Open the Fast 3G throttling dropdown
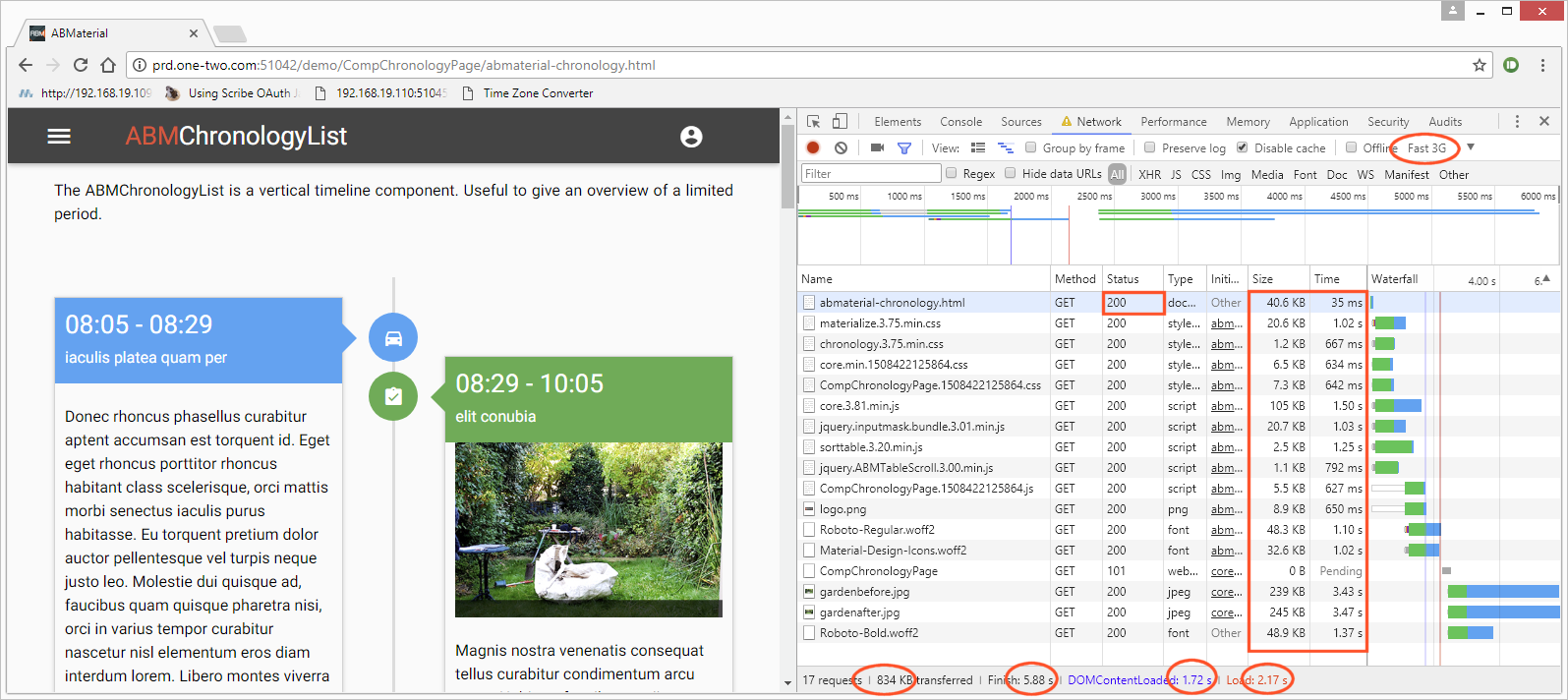Image resolution: width=1568 pixels, height=700 pixels. (x=1441, y=147)
